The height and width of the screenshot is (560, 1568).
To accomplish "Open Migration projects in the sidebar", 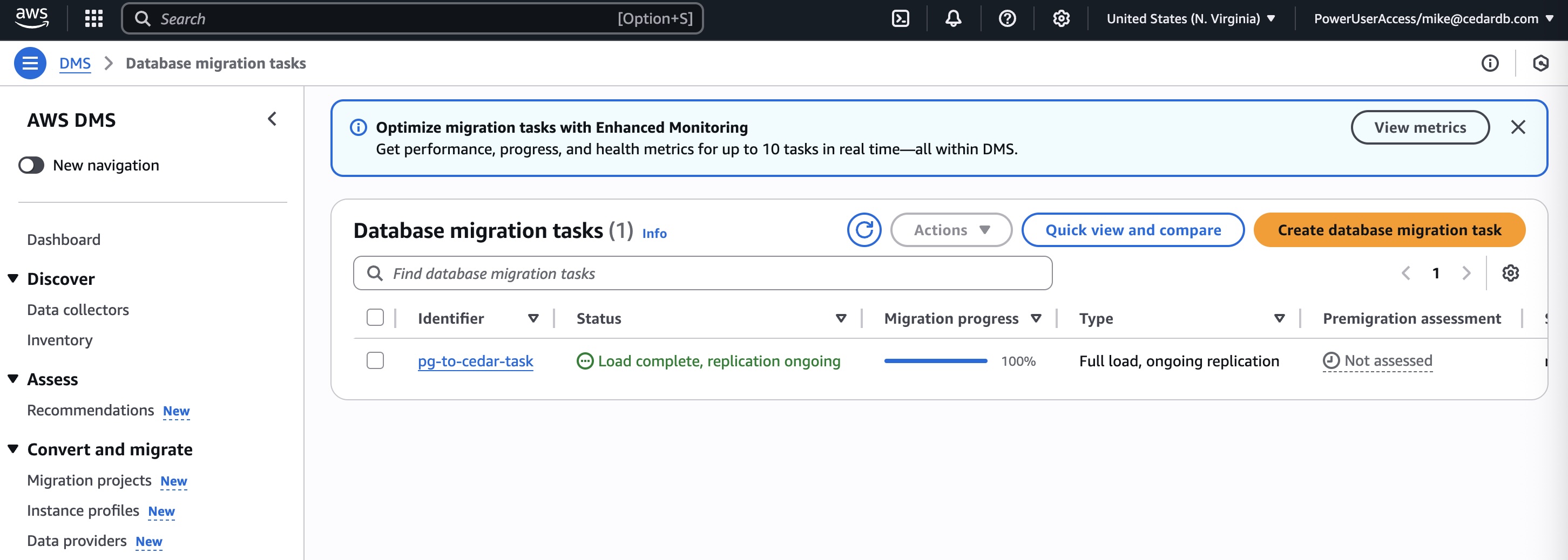I will [x=90, y=480].
